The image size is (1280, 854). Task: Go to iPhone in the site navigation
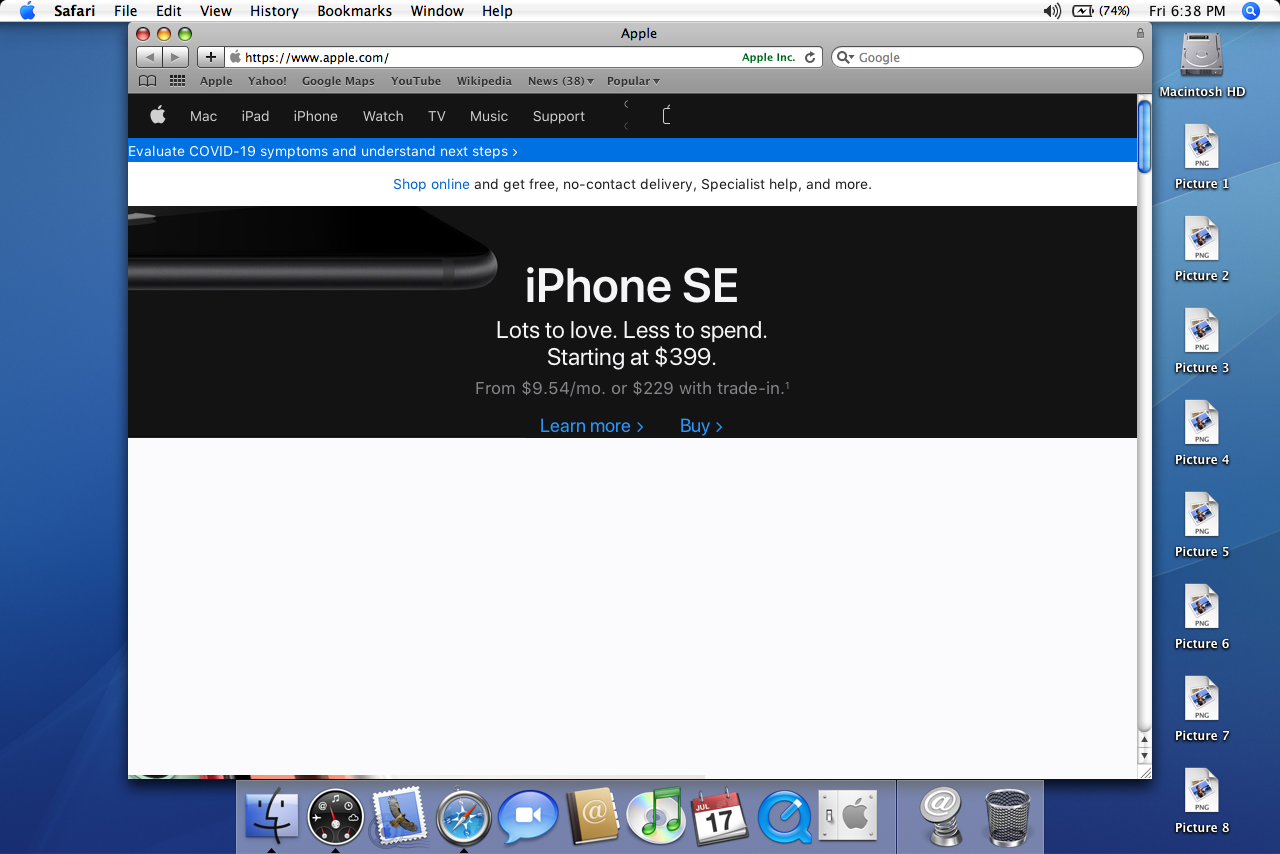tap(316, 116)
